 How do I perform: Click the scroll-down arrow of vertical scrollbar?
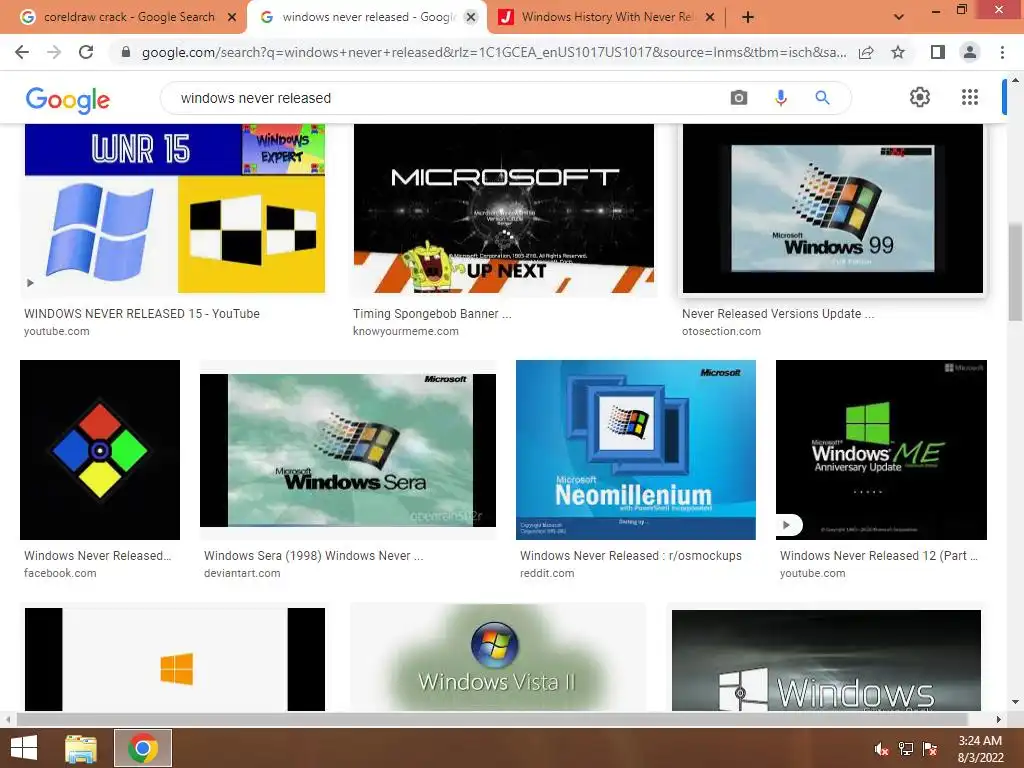pos(1015,702)
